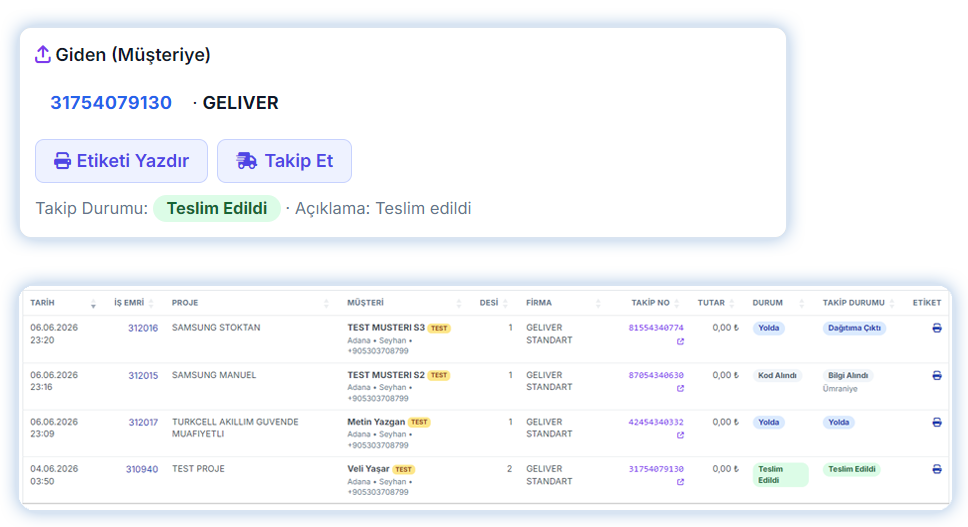Click the Kod Alındı status badge
The width and height of the screenshot is (968, 527).
[777, 375]
